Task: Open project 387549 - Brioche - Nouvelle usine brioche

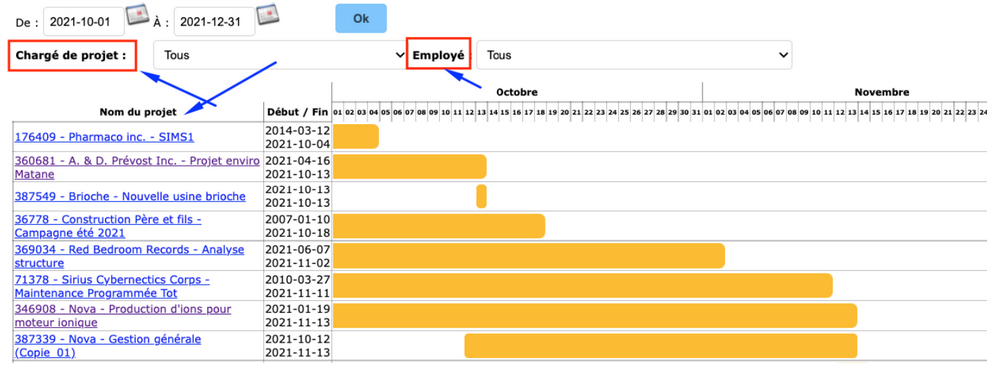Action: point(130,196)
